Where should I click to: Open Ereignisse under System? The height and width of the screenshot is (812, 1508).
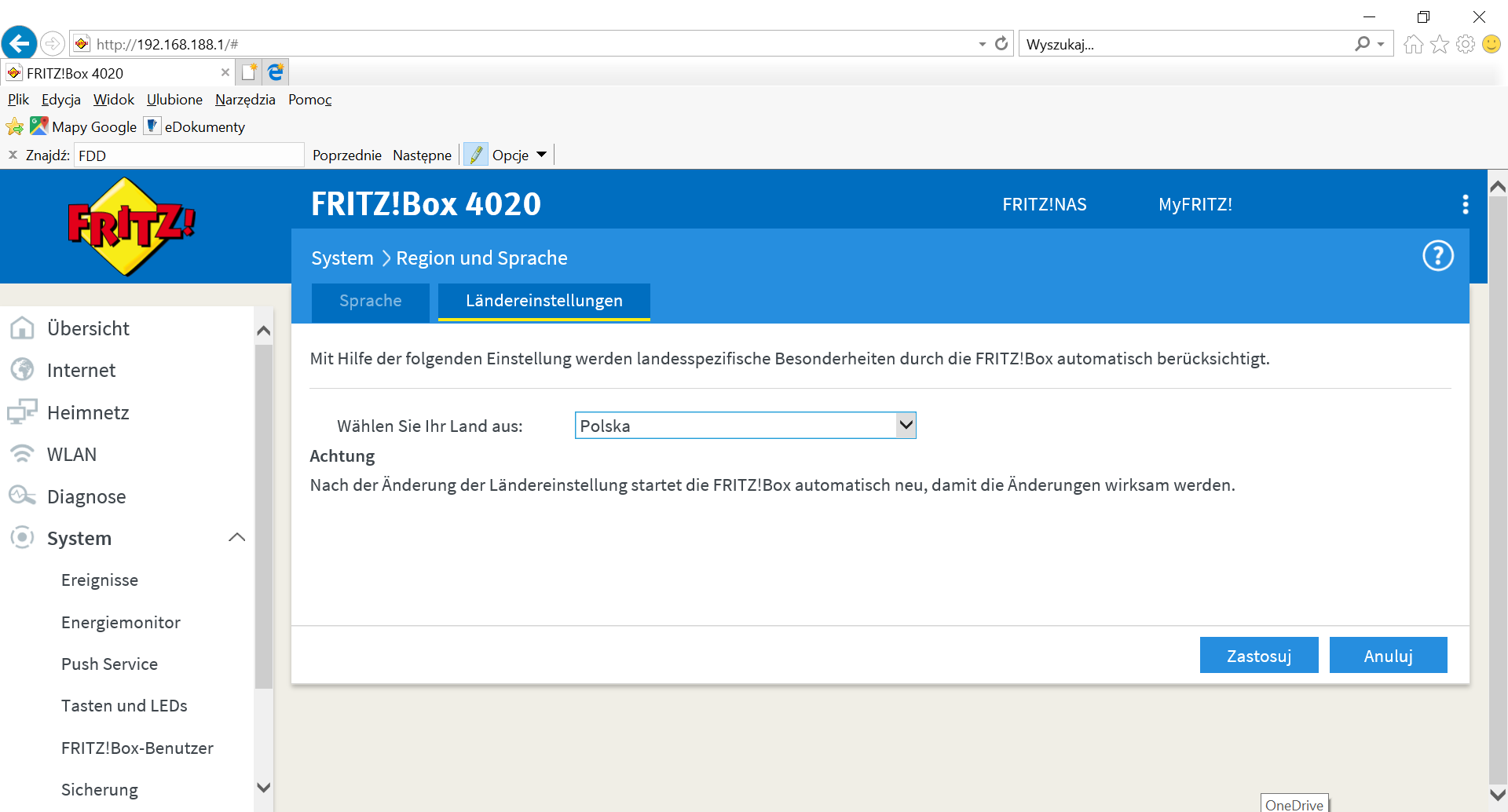click(100, 580)
